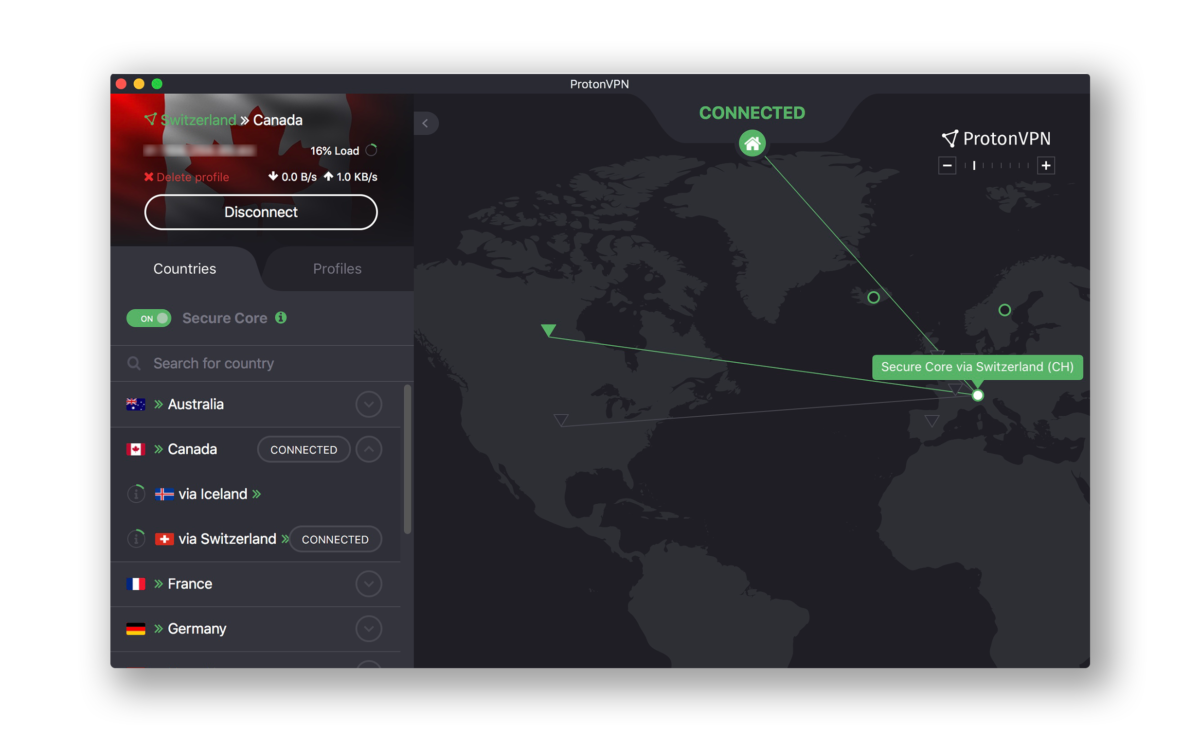Adjust the map zoom slider
The image size is (1200, 743).
(x=997, y=166)
